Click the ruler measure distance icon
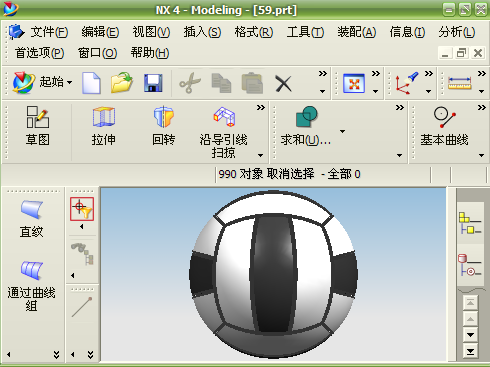This screenshot has width=490, height=367. point(460,83)
